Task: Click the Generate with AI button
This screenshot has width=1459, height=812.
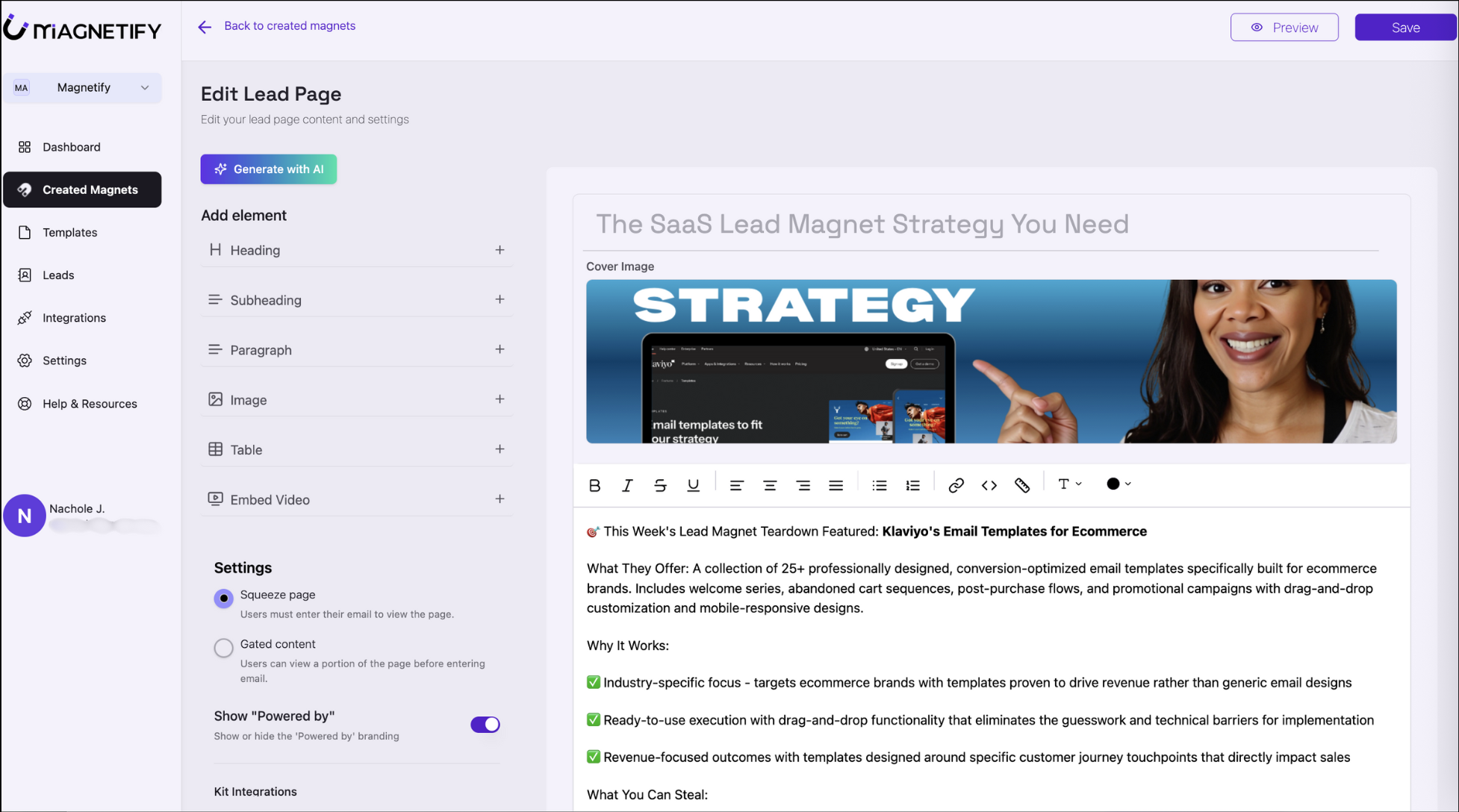Action: point(268,169)
